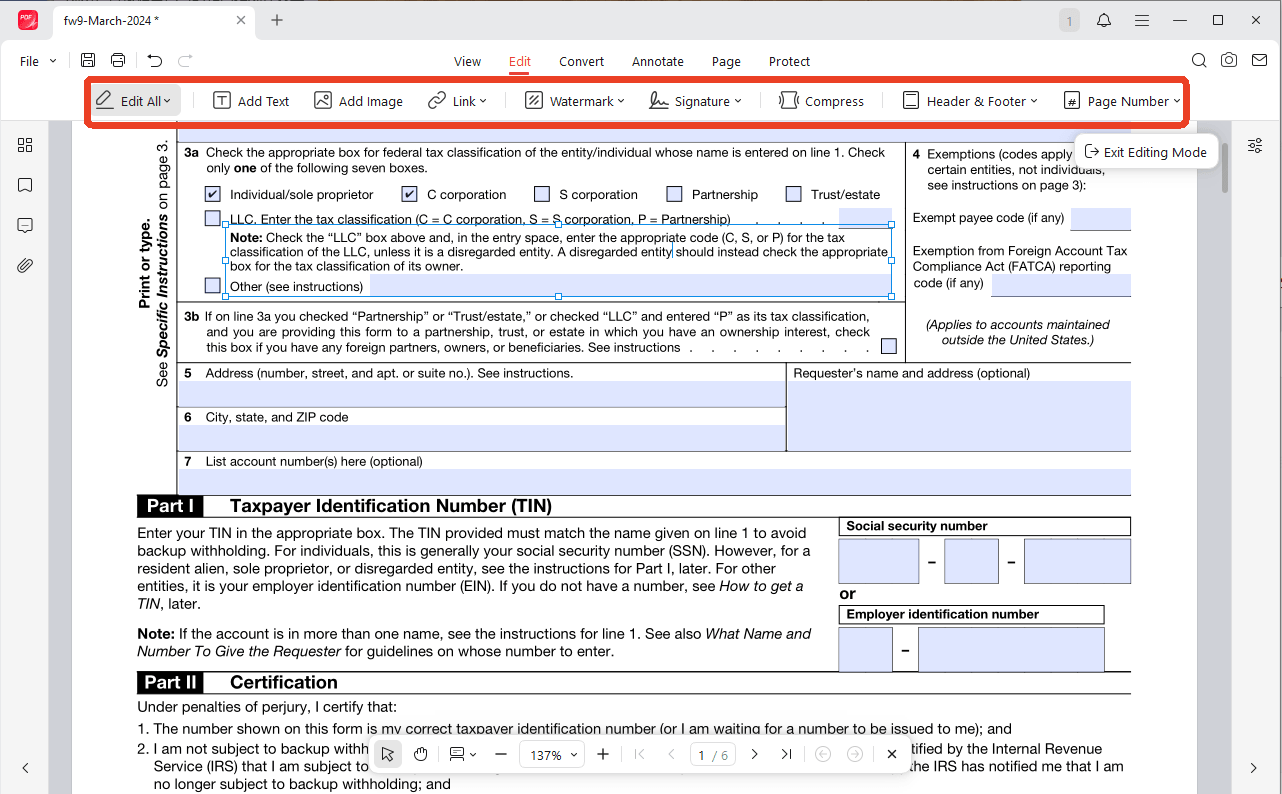Click the Save disk icon

click(x=88, y=61)
